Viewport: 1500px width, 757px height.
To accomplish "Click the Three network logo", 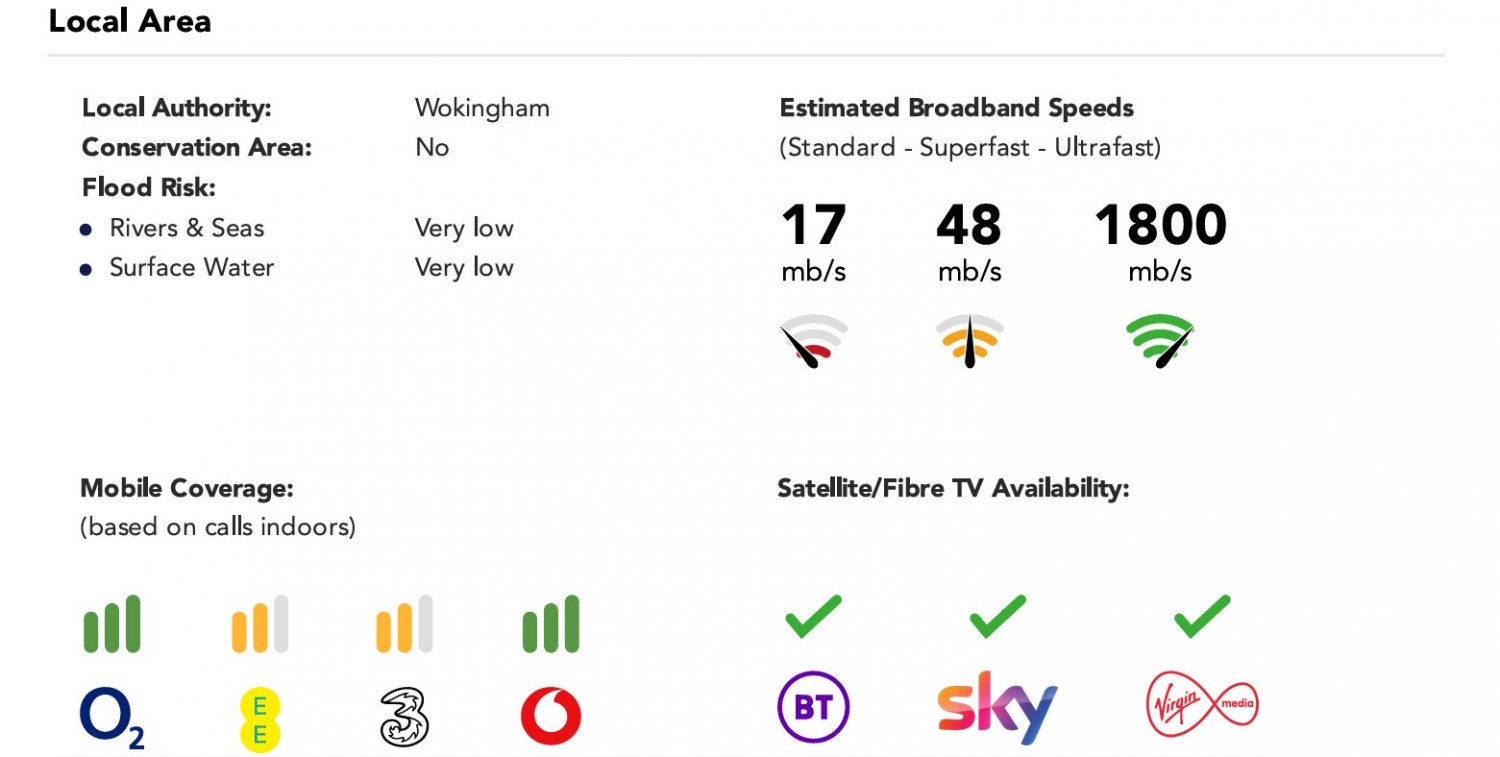I will tap(404, 718).
